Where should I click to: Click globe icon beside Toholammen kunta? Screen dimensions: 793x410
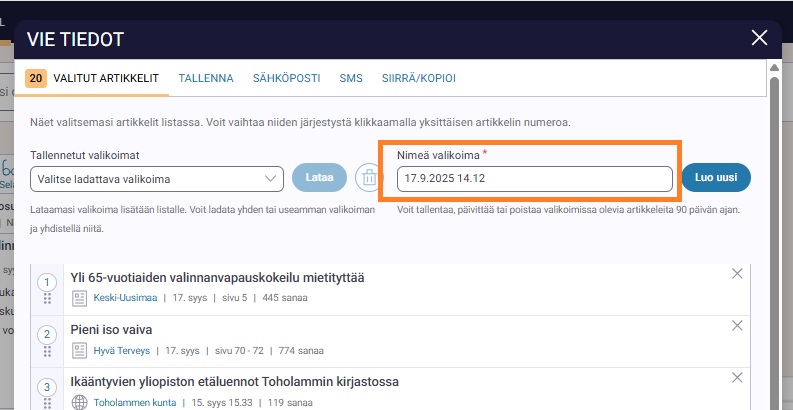click(79, 402)
